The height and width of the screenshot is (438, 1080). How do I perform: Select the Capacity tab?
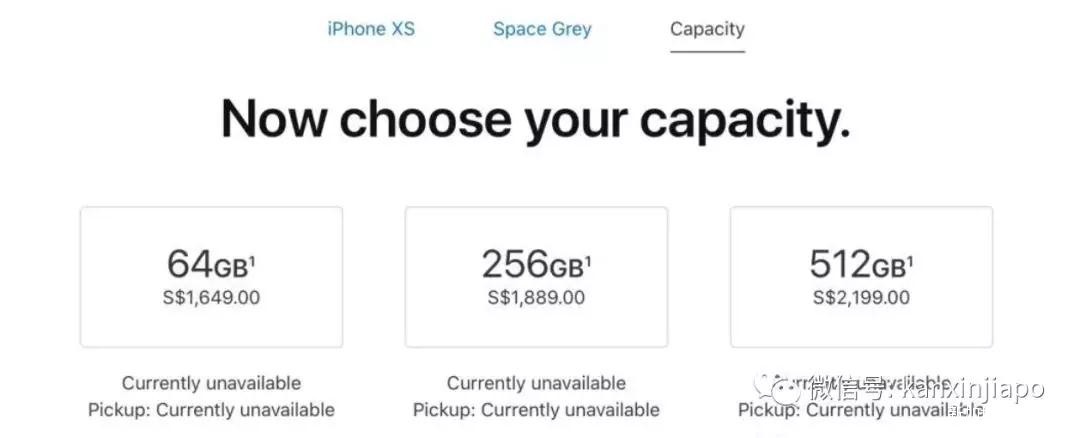coord(707,29)
